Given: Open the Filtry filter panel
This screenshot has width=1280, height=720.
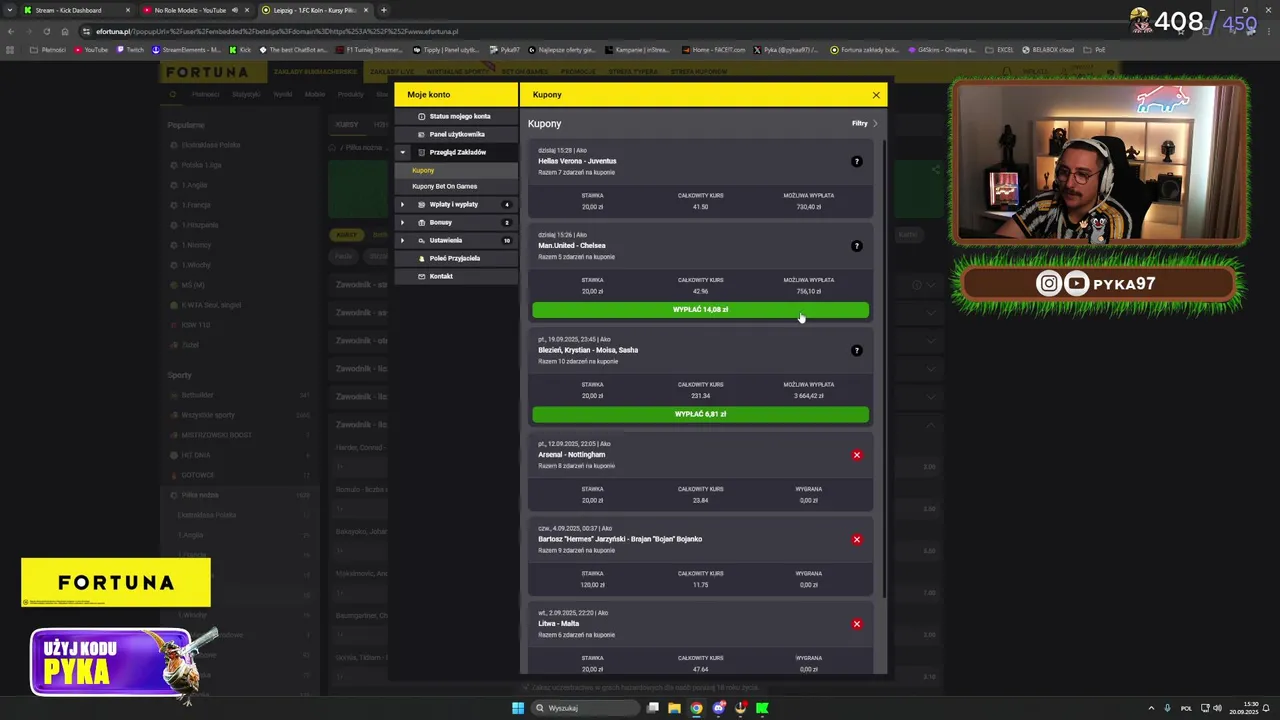Looking at the screenshot, I should click(864, 123).
